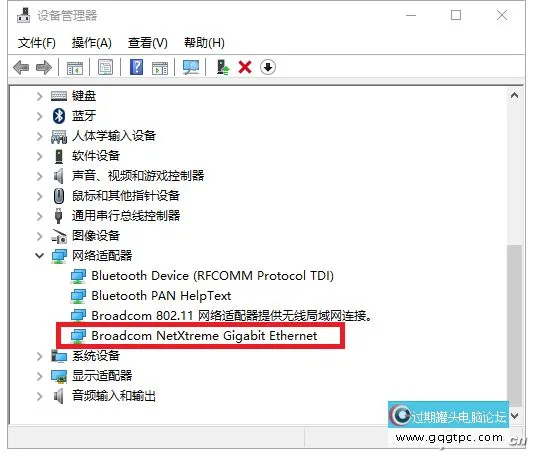The image size is (533, 456).
Task: Select Bluetooth PAN HelpText device
Action: [x=161, y=295]
